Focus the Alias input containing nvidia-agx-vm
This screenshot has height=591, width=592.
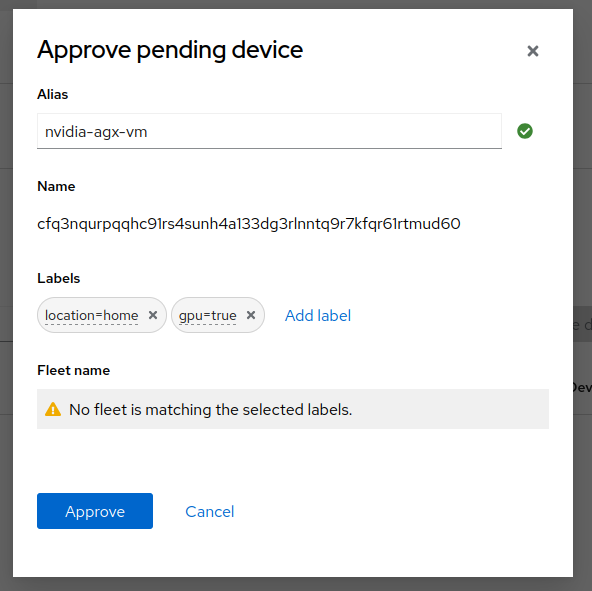pyautogui.click(x=269, y=131)
